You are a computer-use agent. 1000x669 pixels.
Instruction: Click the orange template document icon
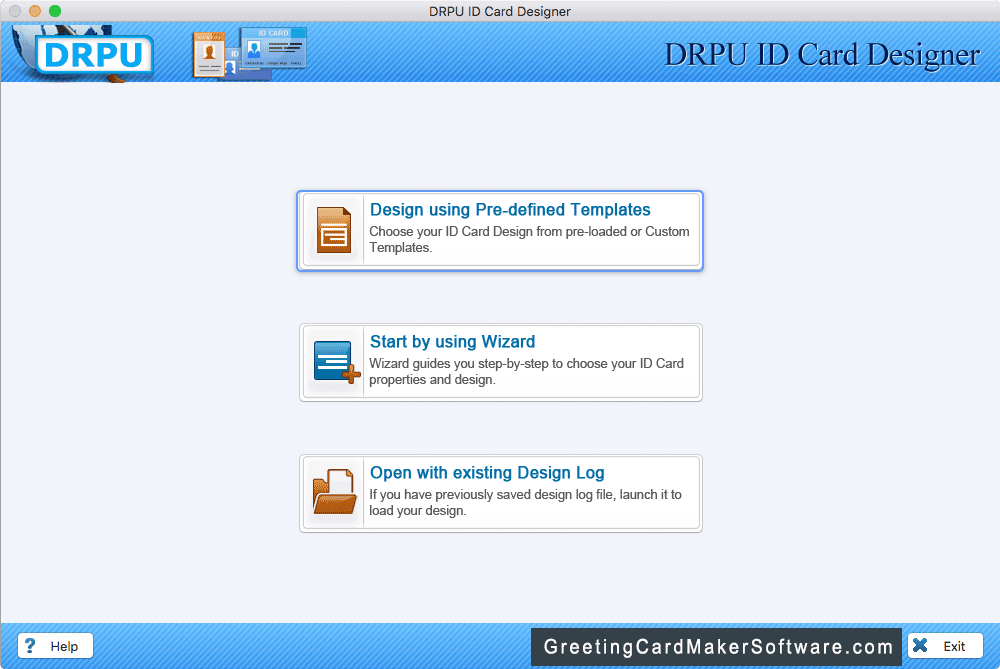[334, 230]
